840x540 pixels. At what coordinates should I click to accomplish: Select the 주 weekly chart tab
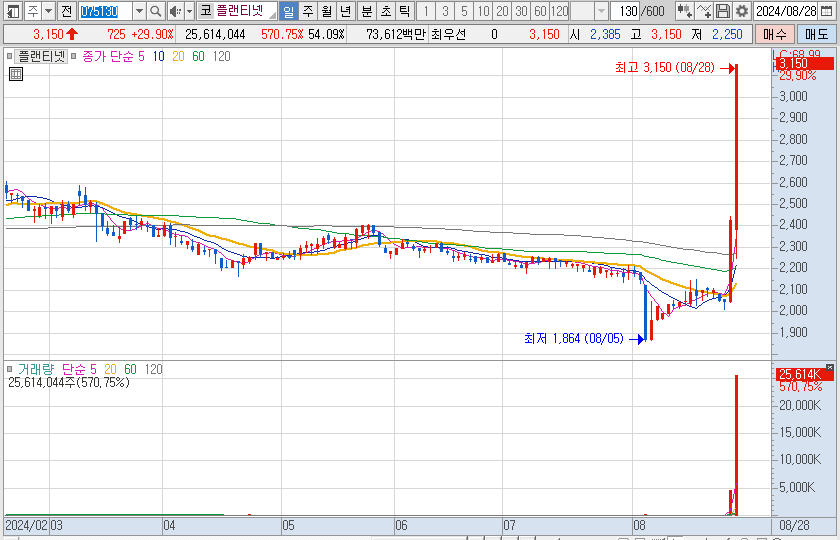[308, 11]
